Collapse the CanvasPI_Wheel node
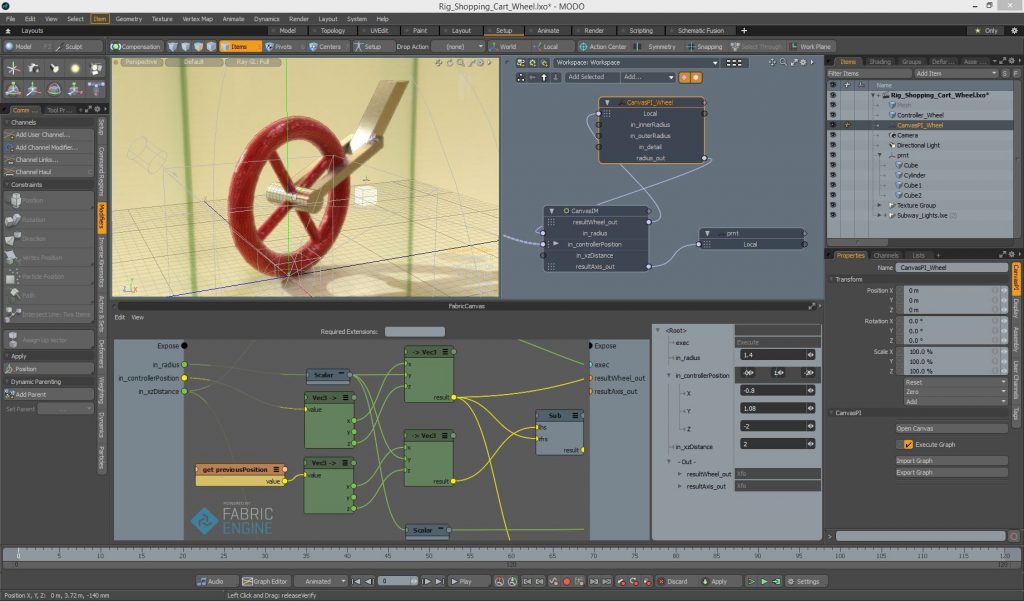Screen dimensions: 1024x601 [x=607, y=103]
